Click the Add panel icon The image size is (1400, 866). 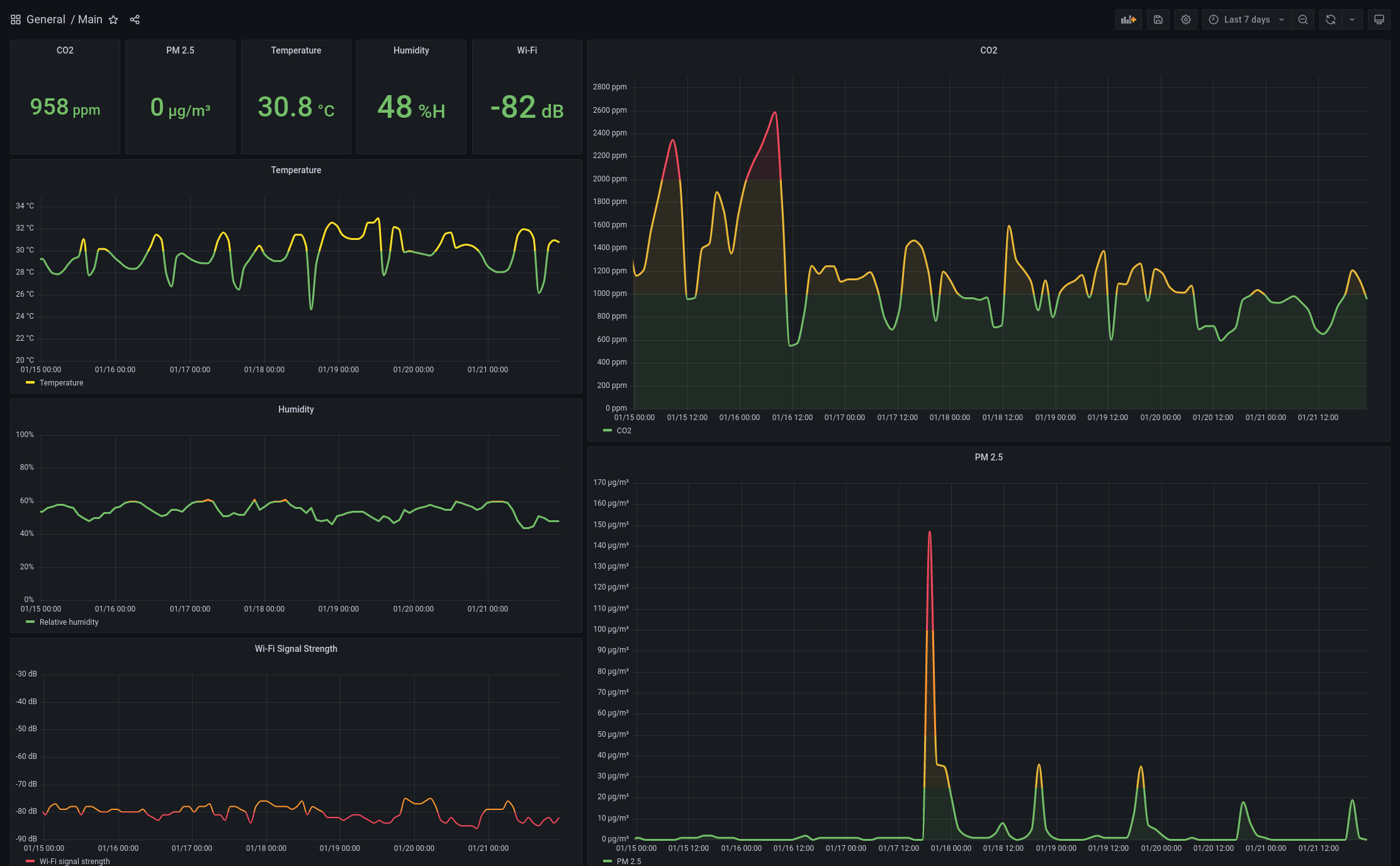tap(1128, 20)
